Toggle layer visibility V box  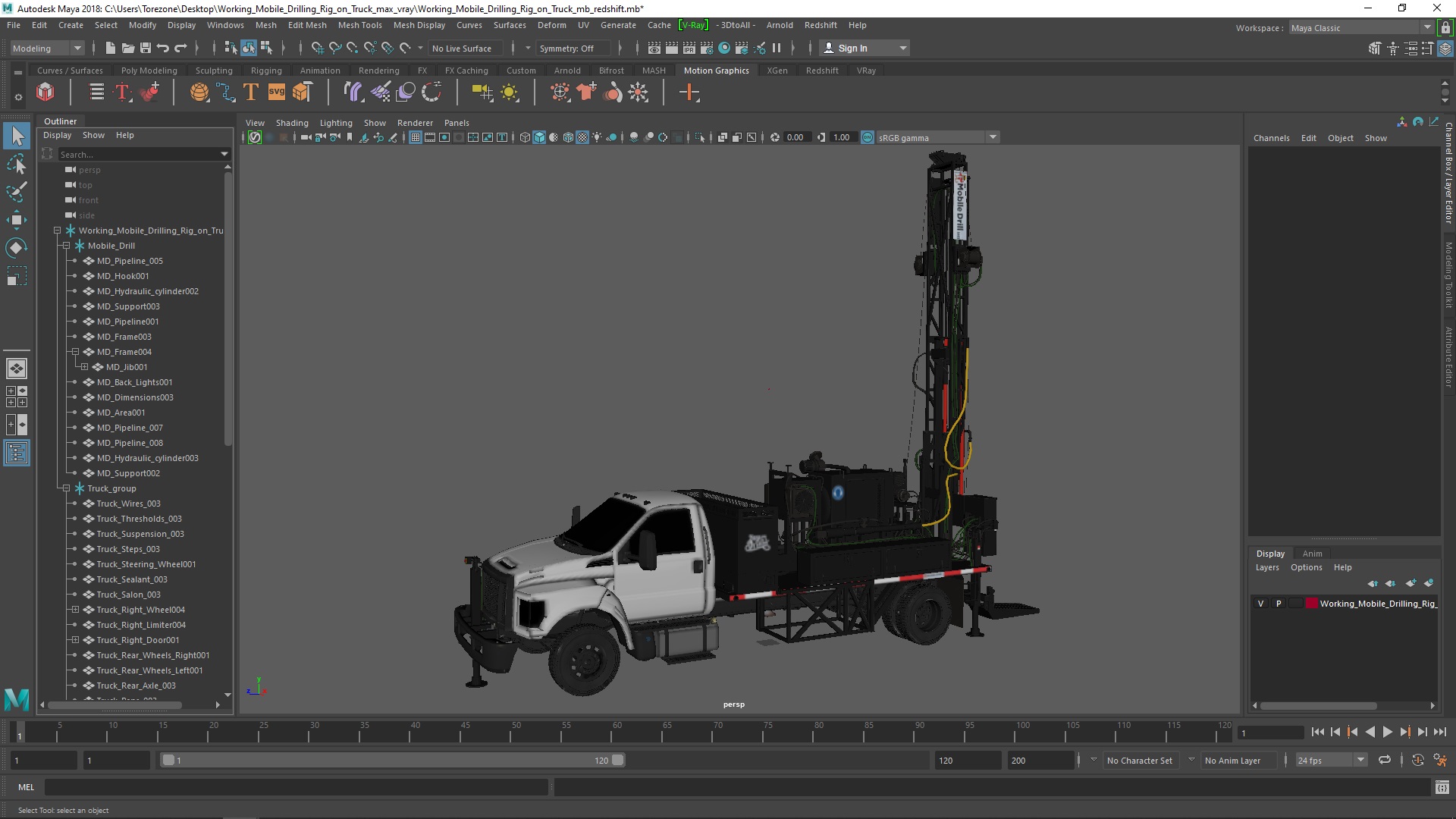point(1260,604)
